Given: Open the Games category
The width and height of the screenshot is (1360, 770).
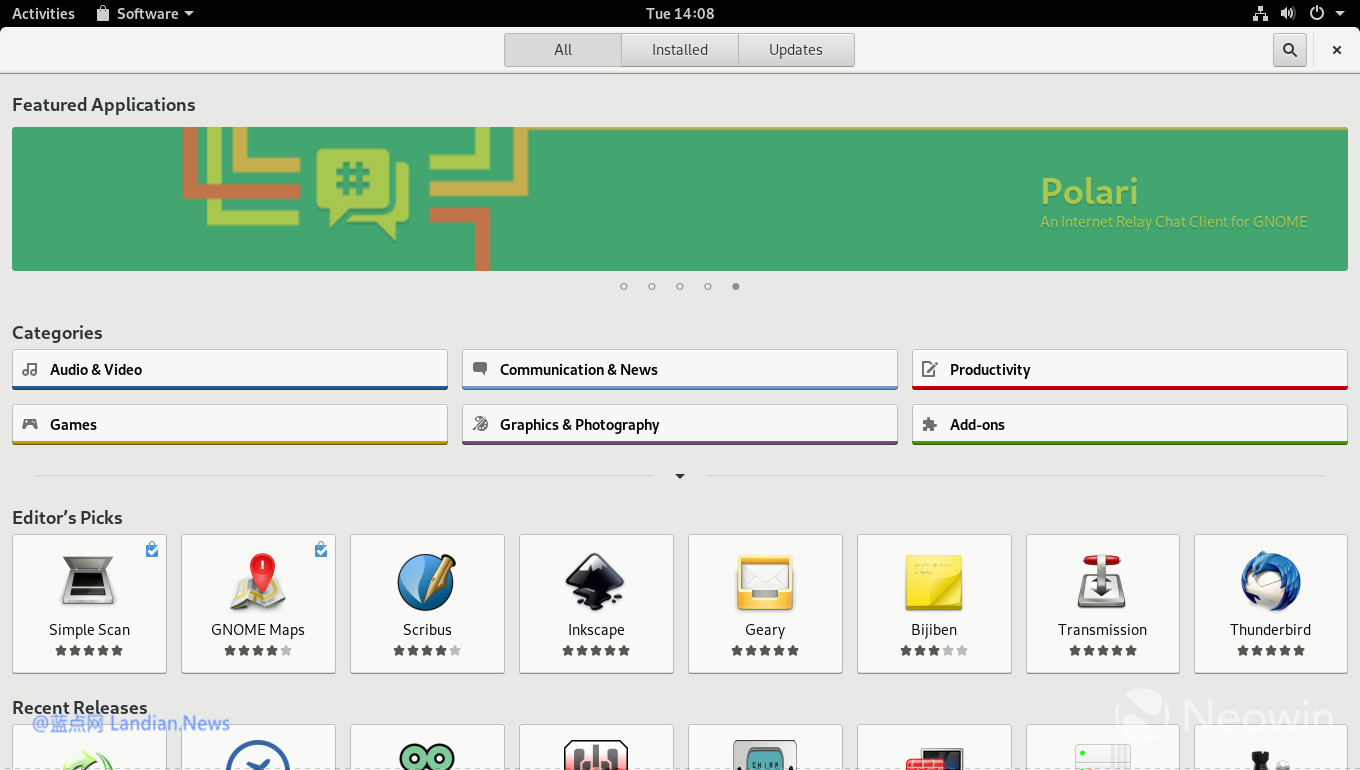Looking at the screenshot, I should [230, 424].
